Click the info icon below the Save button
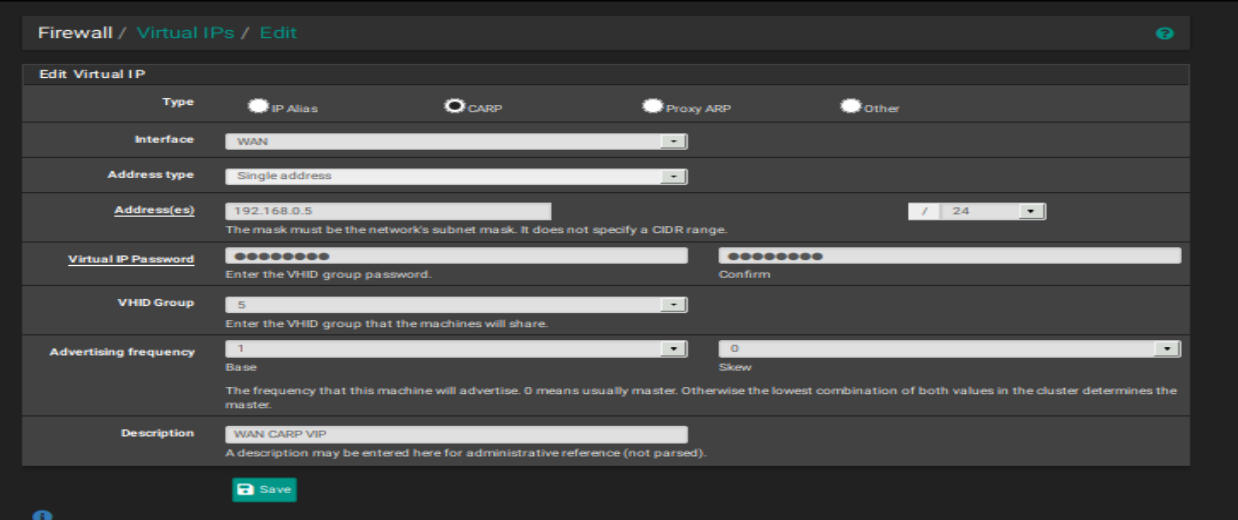 pos(41,516)
